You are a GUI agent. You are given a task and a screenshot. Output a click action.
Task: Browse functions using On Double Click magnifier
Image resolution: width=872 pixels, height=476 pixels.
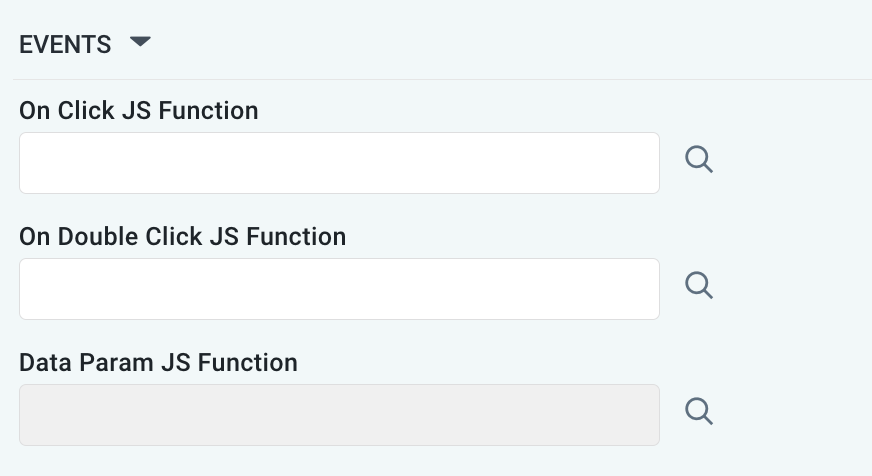coord(699,286)
